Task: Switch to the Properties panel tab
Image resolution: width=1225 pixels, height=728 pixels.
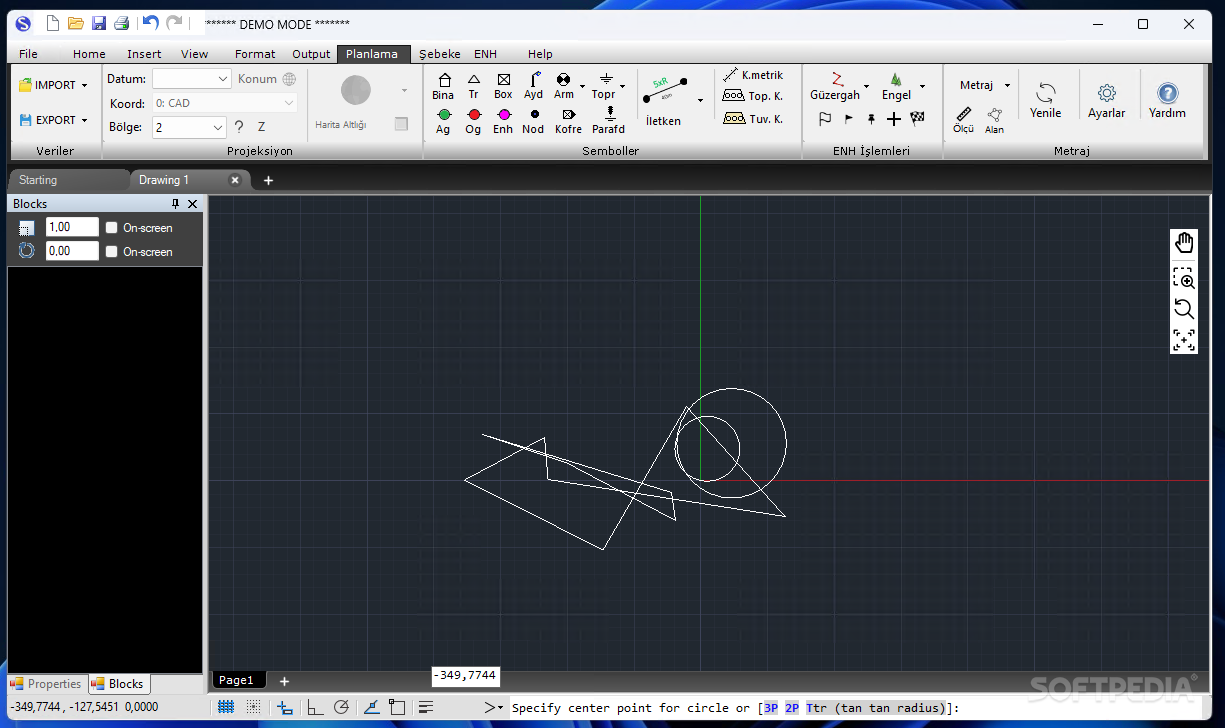Action: [x=46, y=684]
